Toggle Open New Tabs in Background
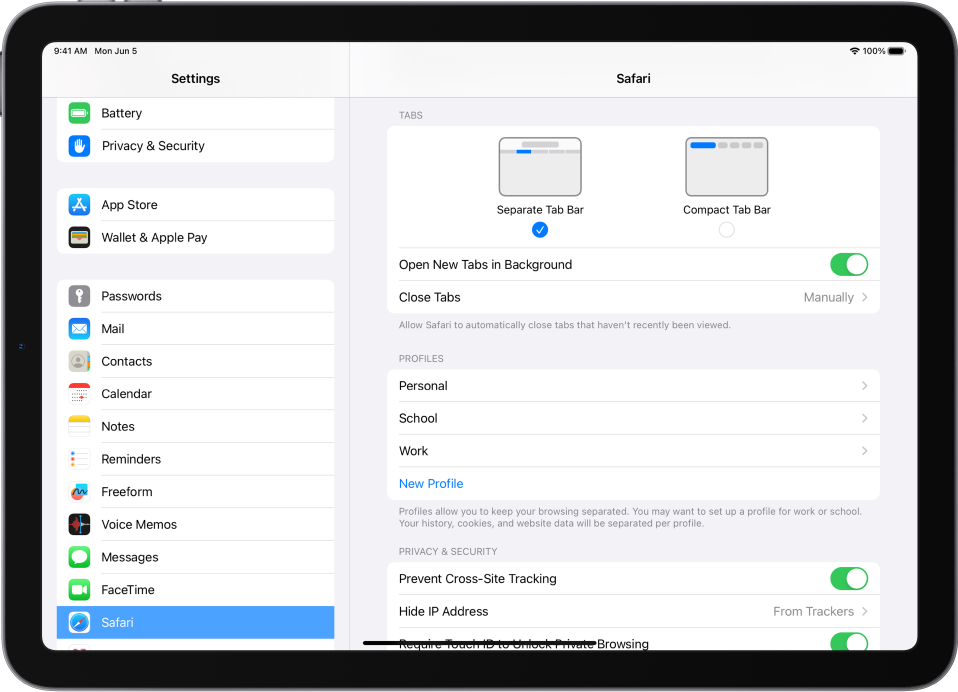The width and height of the screenshot is (958, 692). point(849,264)
